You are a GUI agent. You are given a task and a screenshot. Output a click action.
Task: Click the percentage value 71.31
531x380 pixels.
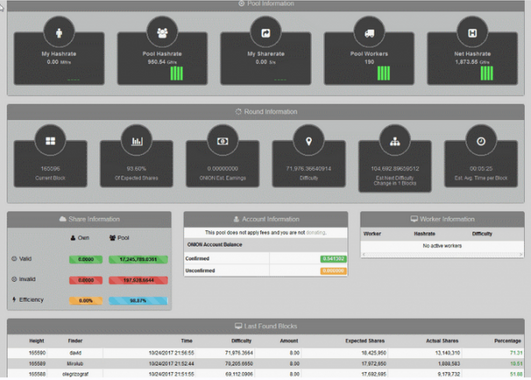click(x=516, y=353)
